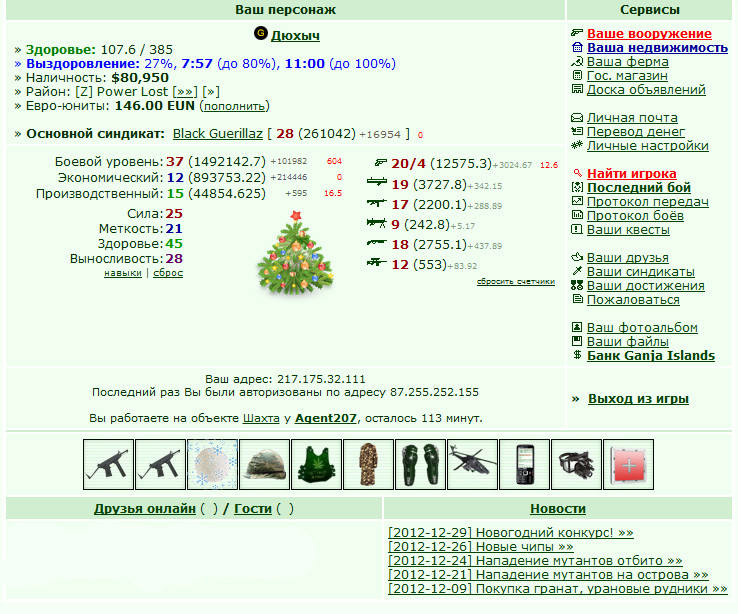Open news Нападение мутантов на острова
The height and width of the screenshot is (614, 738).
548,574
